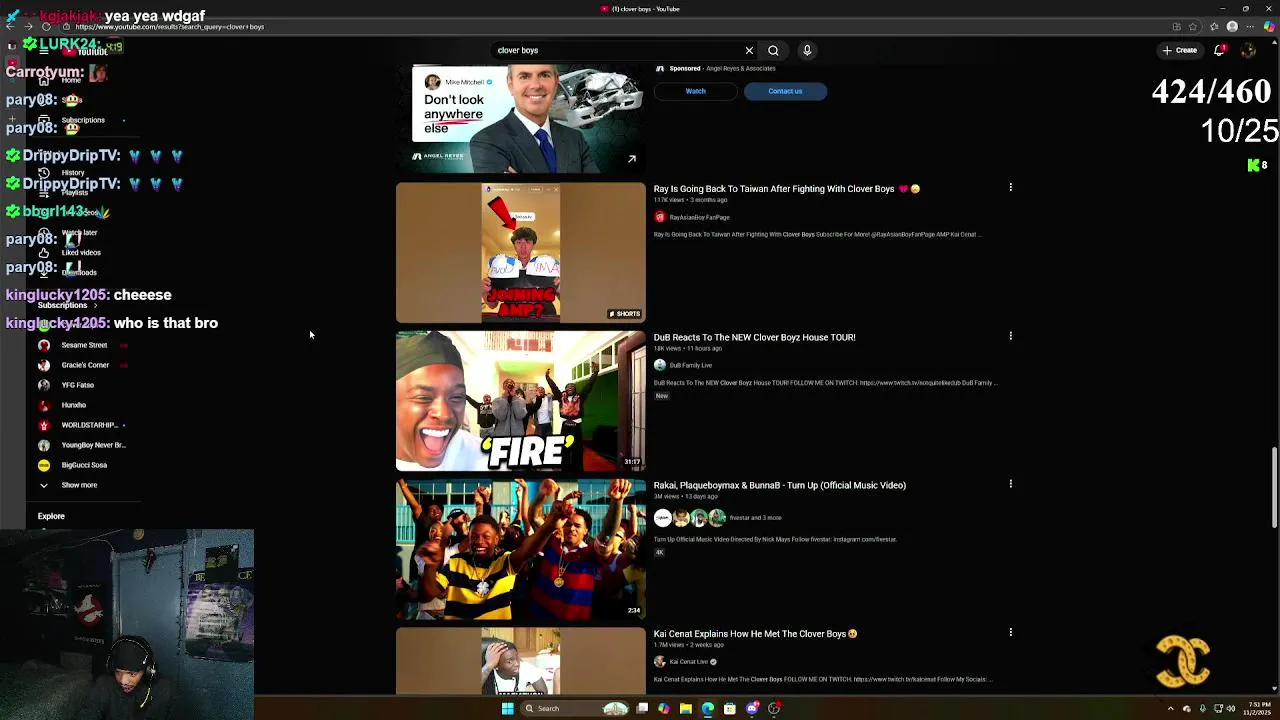
Task: Click the YouTube search magnifier button
Action: click(773, 50)
